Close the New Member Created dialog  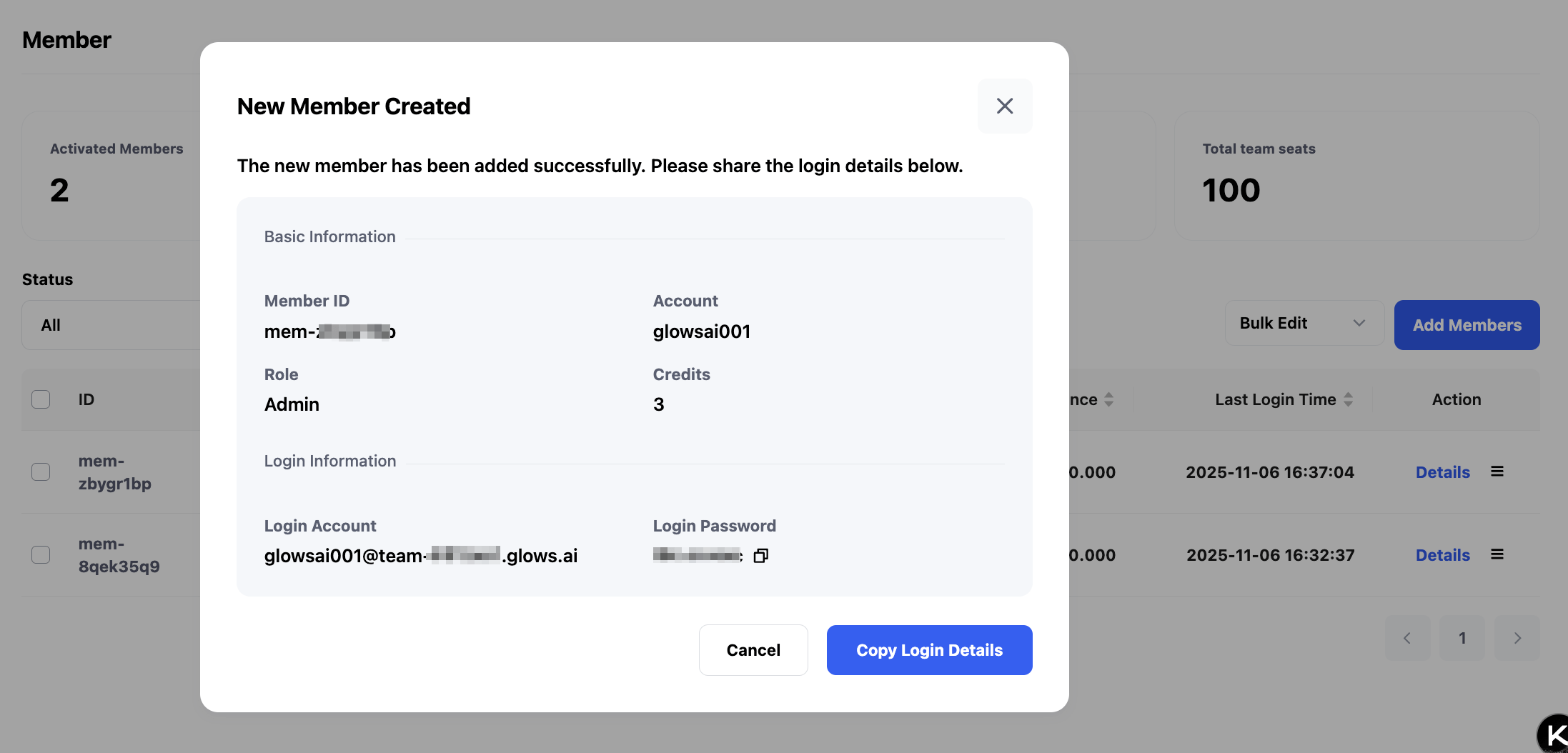1004,106
